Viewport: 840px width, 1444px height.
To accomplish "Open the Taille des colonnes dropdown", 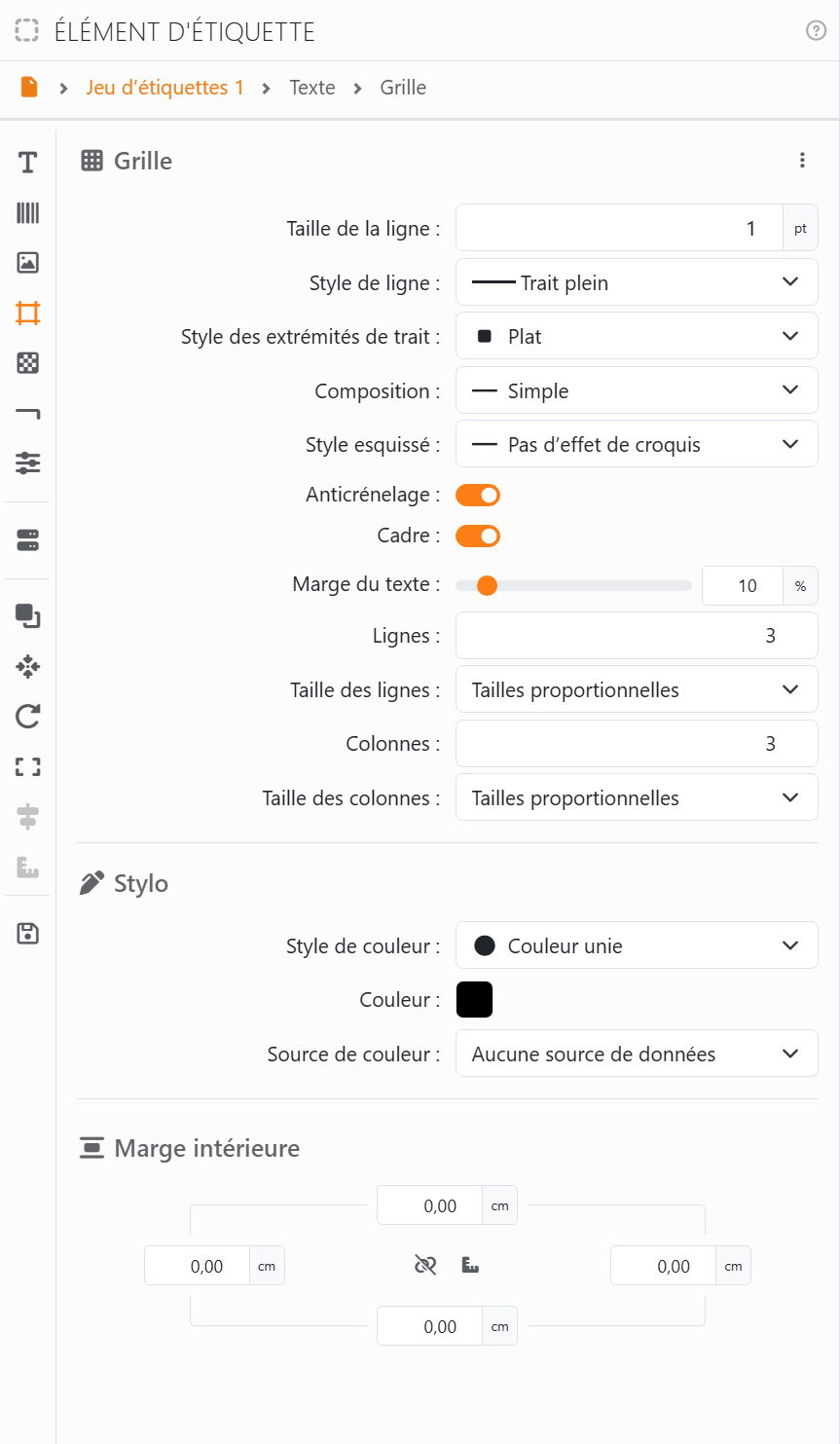I will pos(637,797).
